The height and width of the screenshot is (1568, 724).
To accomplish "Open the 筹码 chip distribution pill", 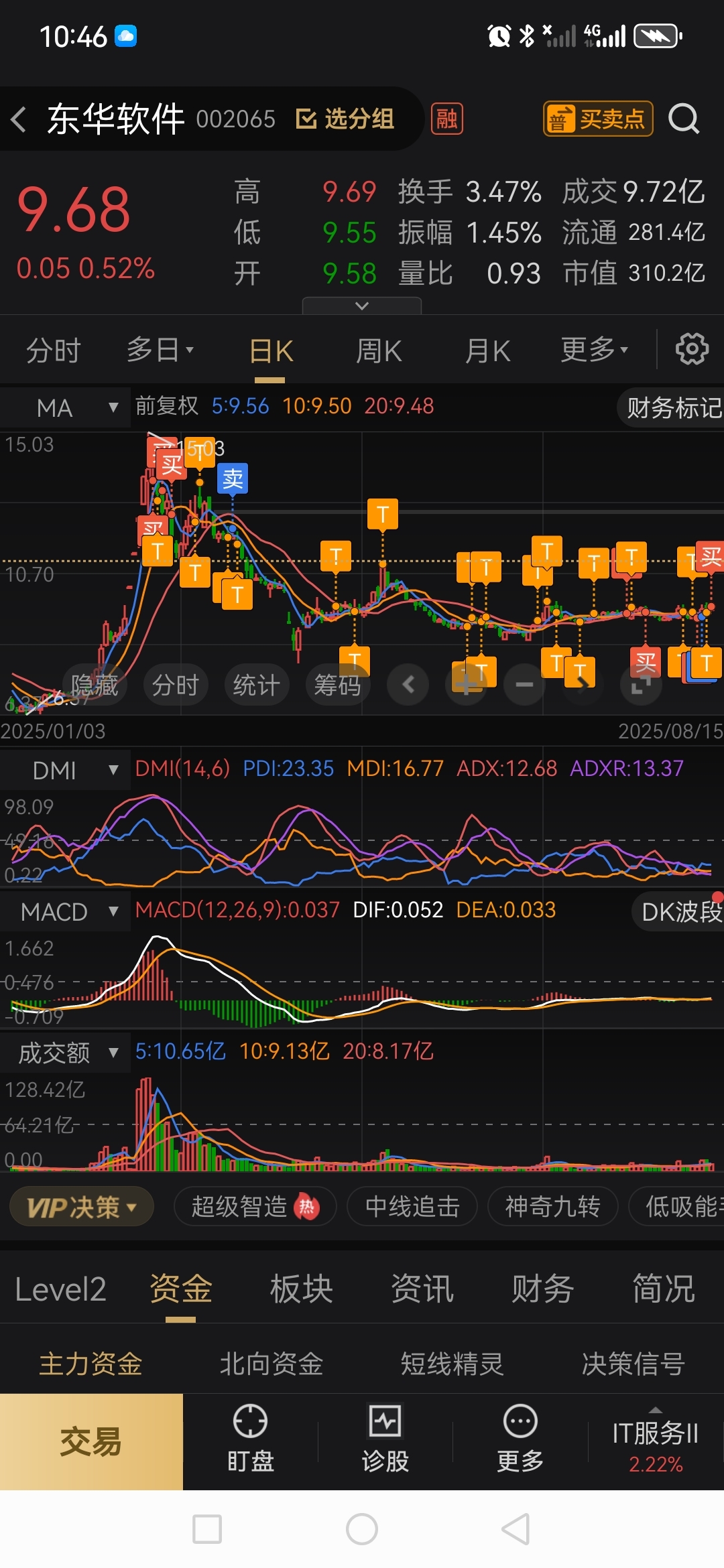I will pyautogui.click(x=338, y=685).
